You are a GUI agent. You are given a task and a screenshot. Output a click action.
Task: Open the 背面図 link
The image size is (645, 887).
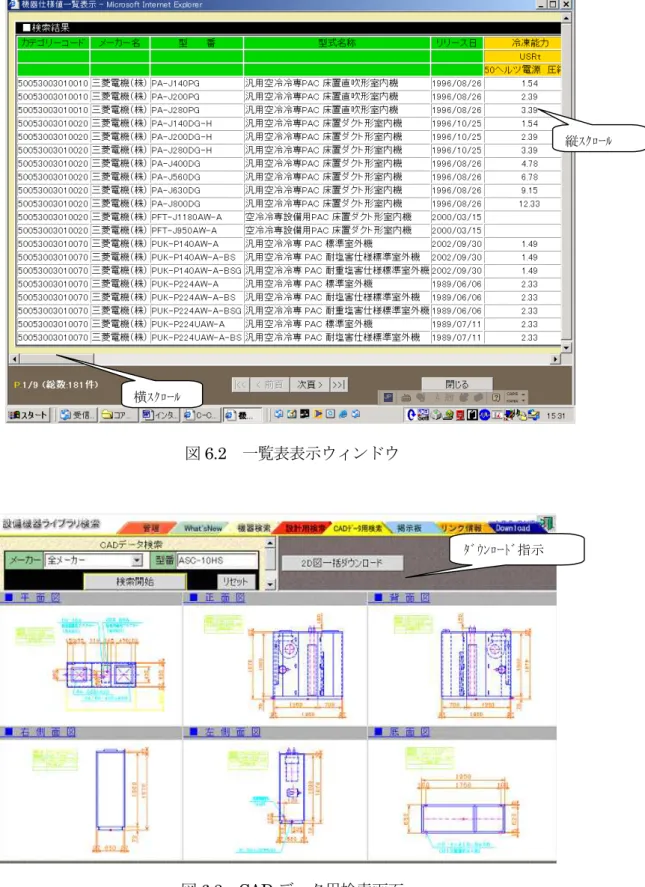coord(410,597)
